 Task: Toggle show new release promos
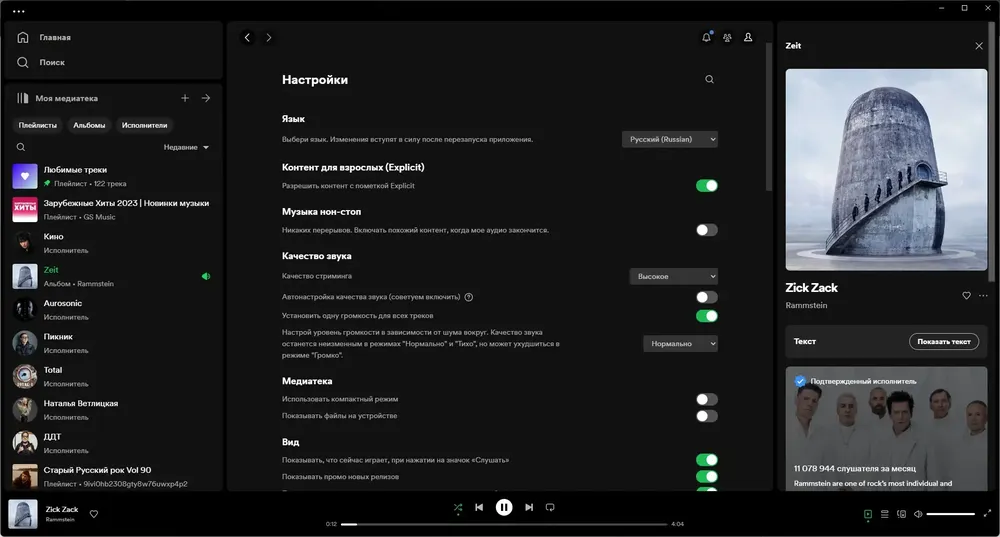point(707,477)
